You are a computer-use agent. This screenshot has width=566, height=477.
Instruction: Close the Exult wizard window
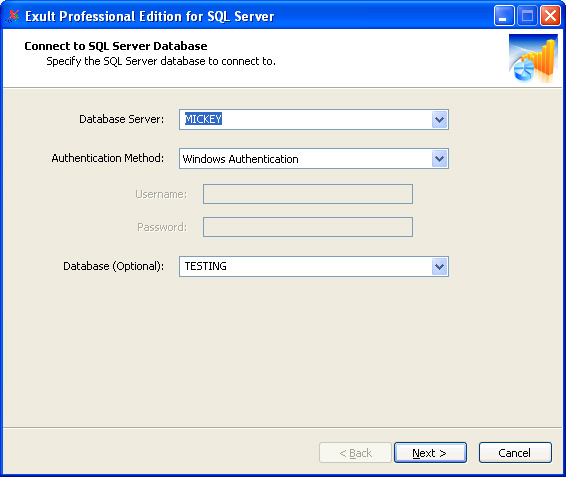pos(550,16)
